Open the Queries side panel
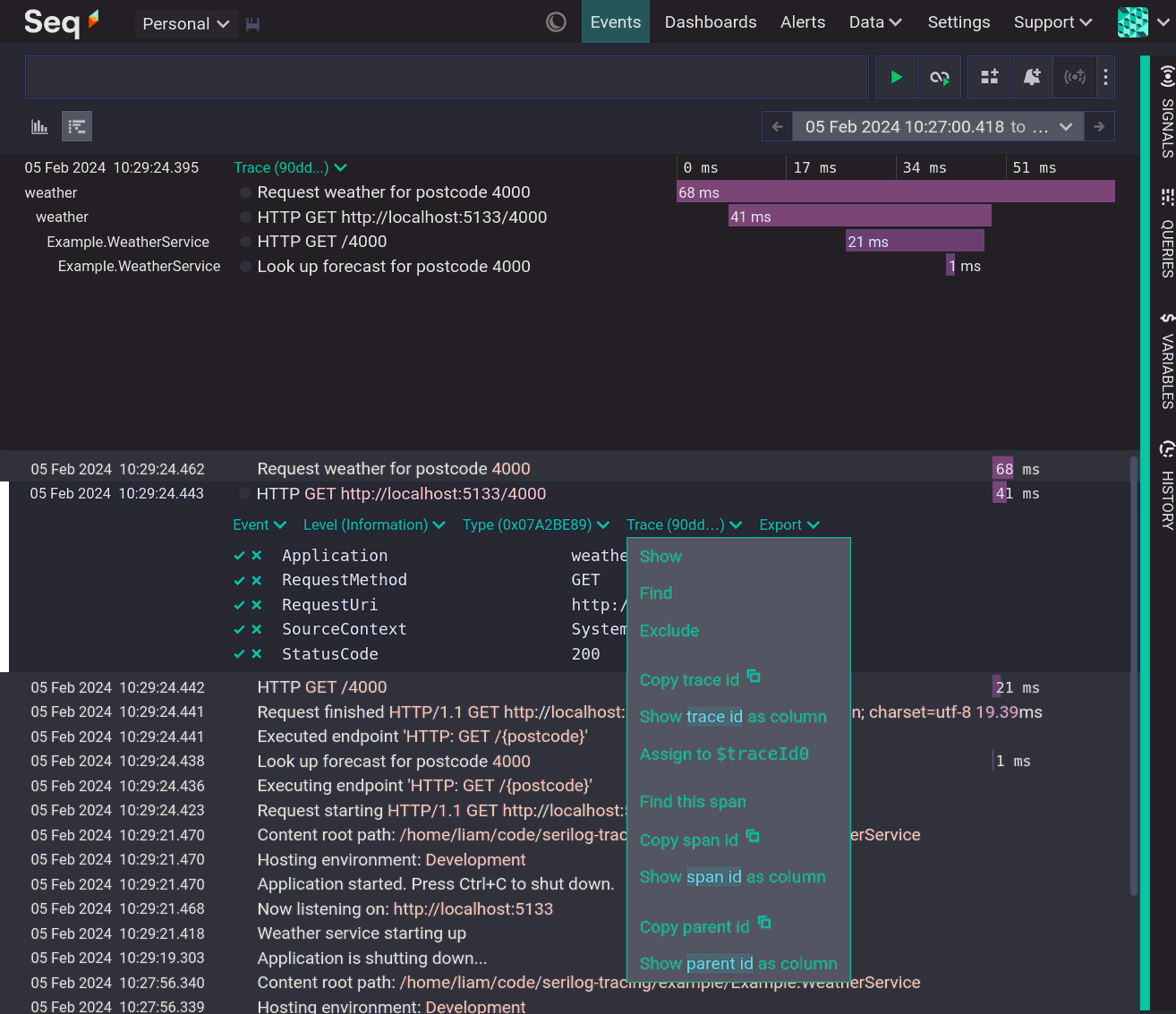Screen dimensions: 1176x1014 1167,234
